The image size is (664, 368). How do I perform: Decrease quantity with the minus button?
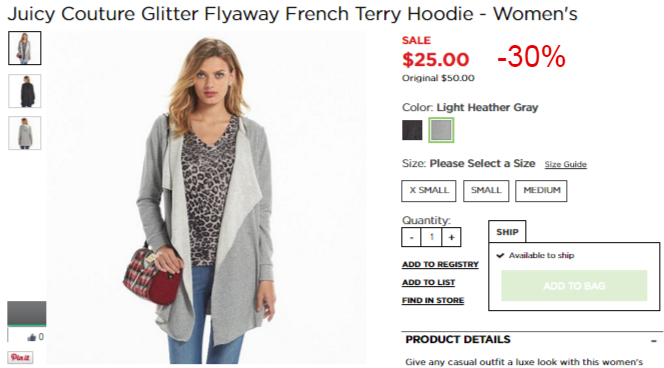click(x=411, y=237)
